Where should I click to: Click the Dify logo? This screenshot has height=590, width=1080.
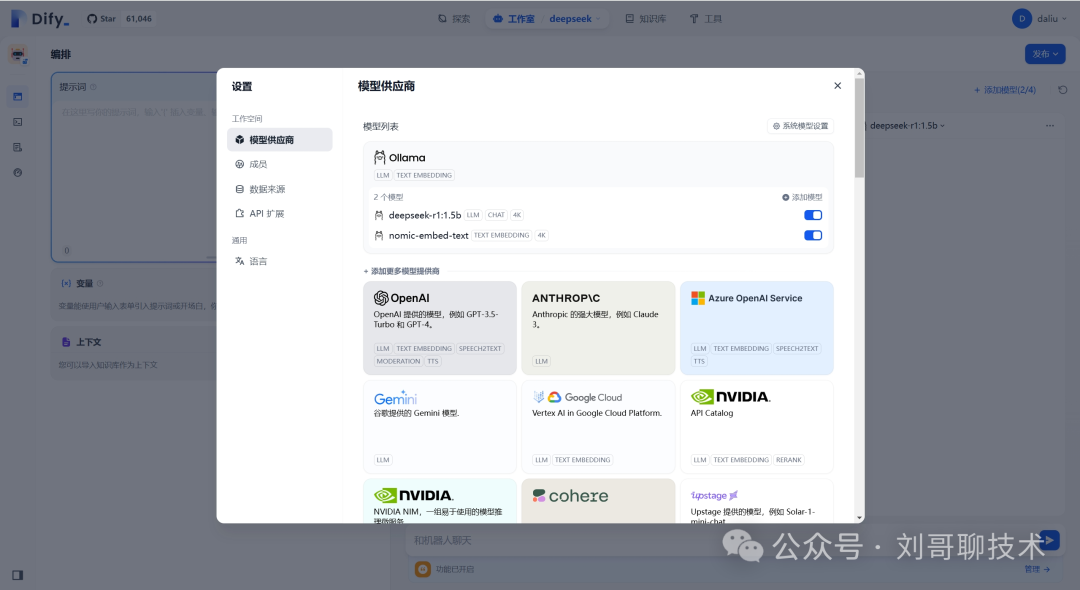pos(40,19)
